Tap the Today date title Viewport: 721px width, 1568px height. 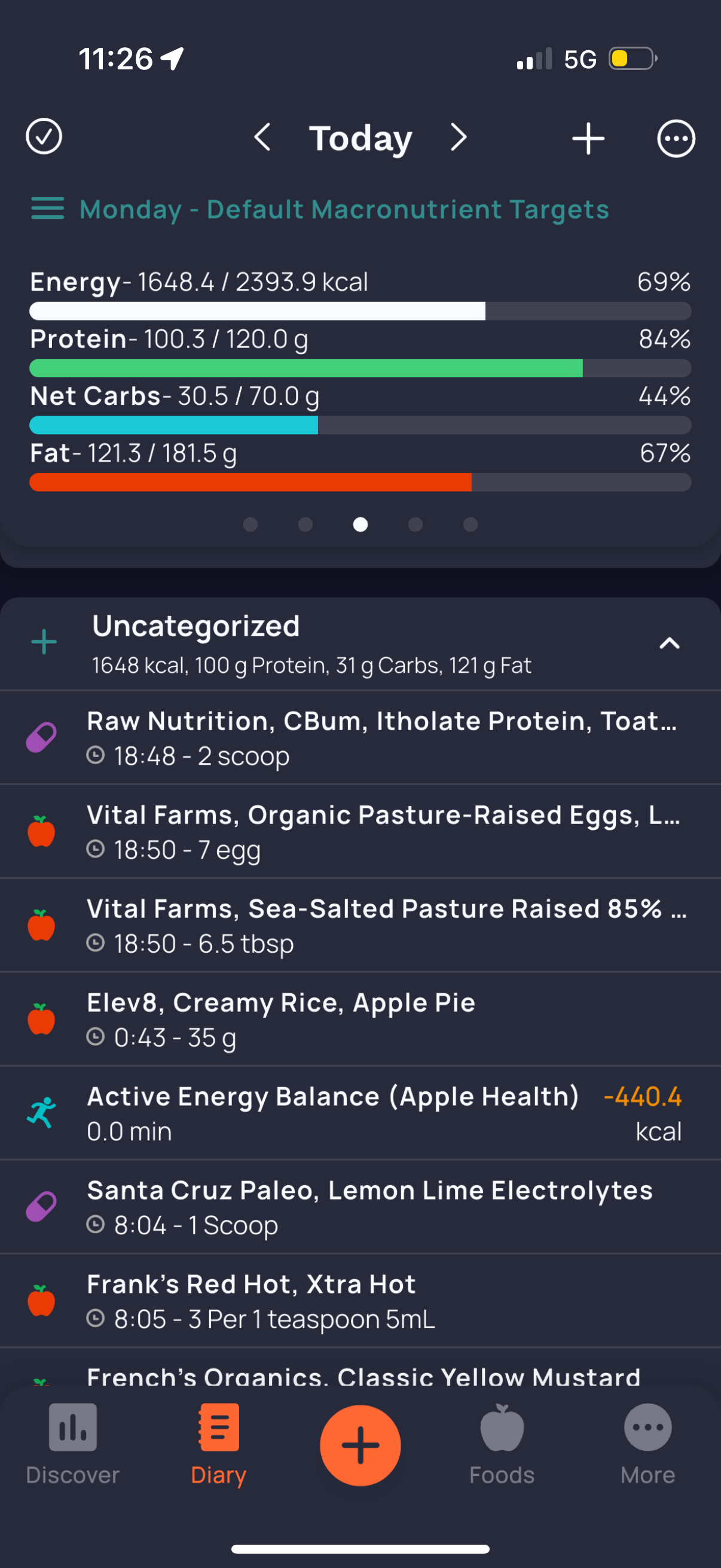[x=360, y=139]
